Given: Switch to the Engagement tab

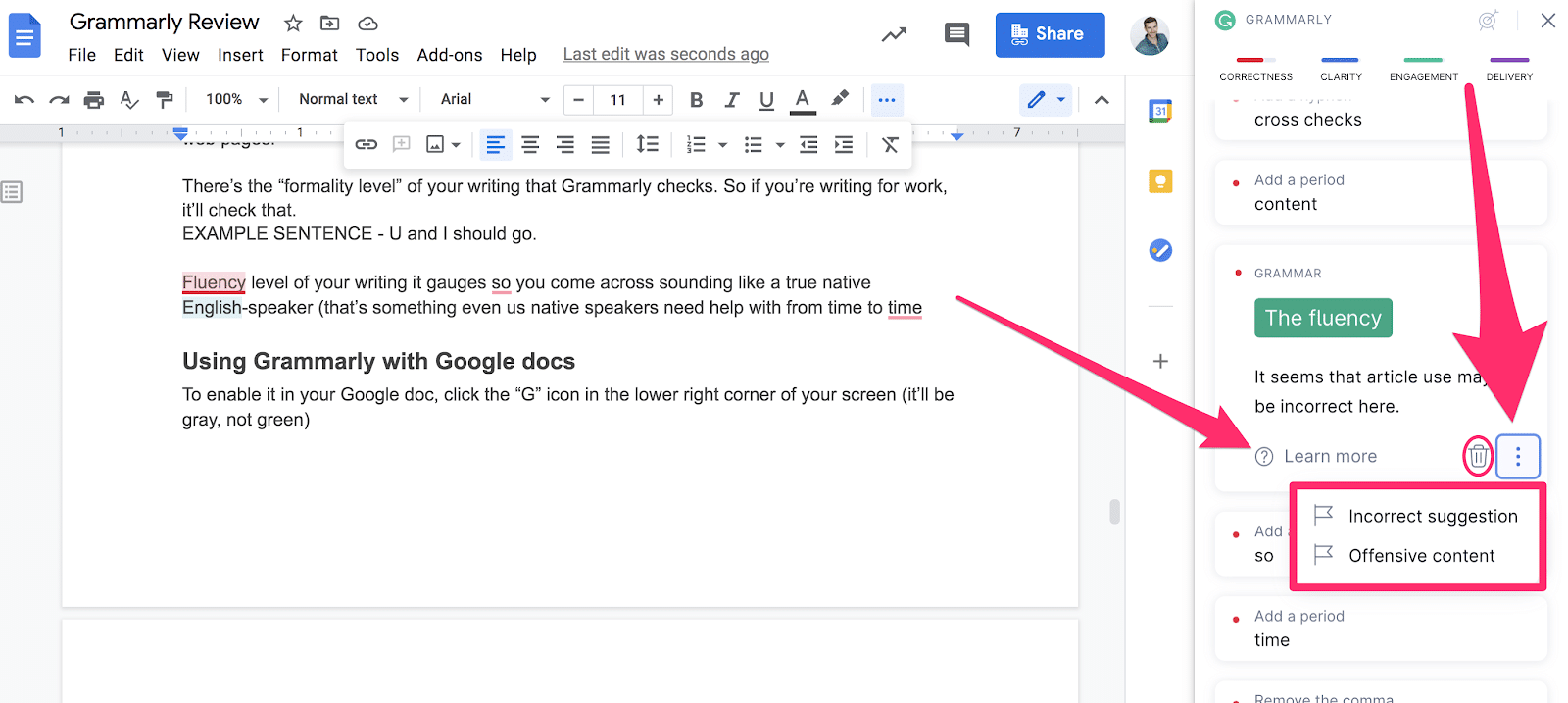Looking at the screenshot, I should point(1424,71).
